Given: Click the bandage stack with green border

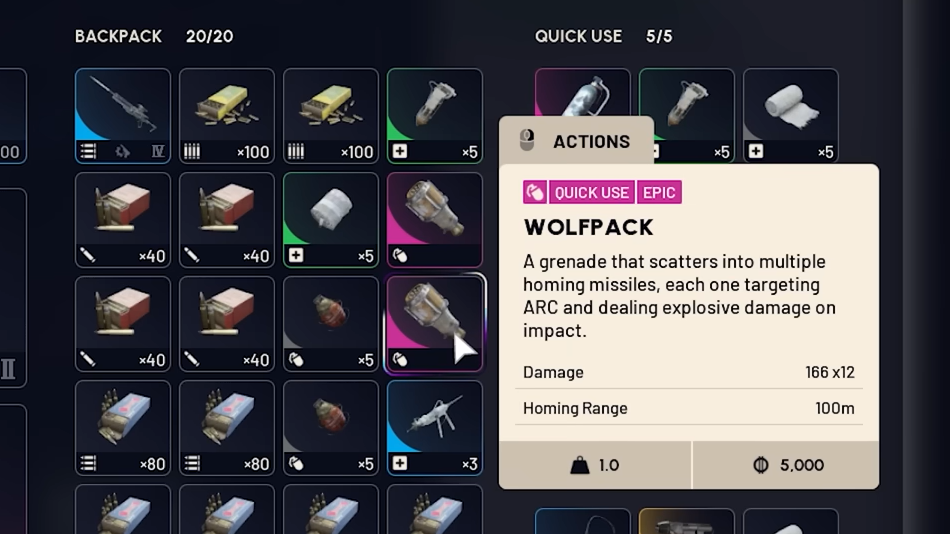Looking at the screenshot, I should tap(331, 219).
